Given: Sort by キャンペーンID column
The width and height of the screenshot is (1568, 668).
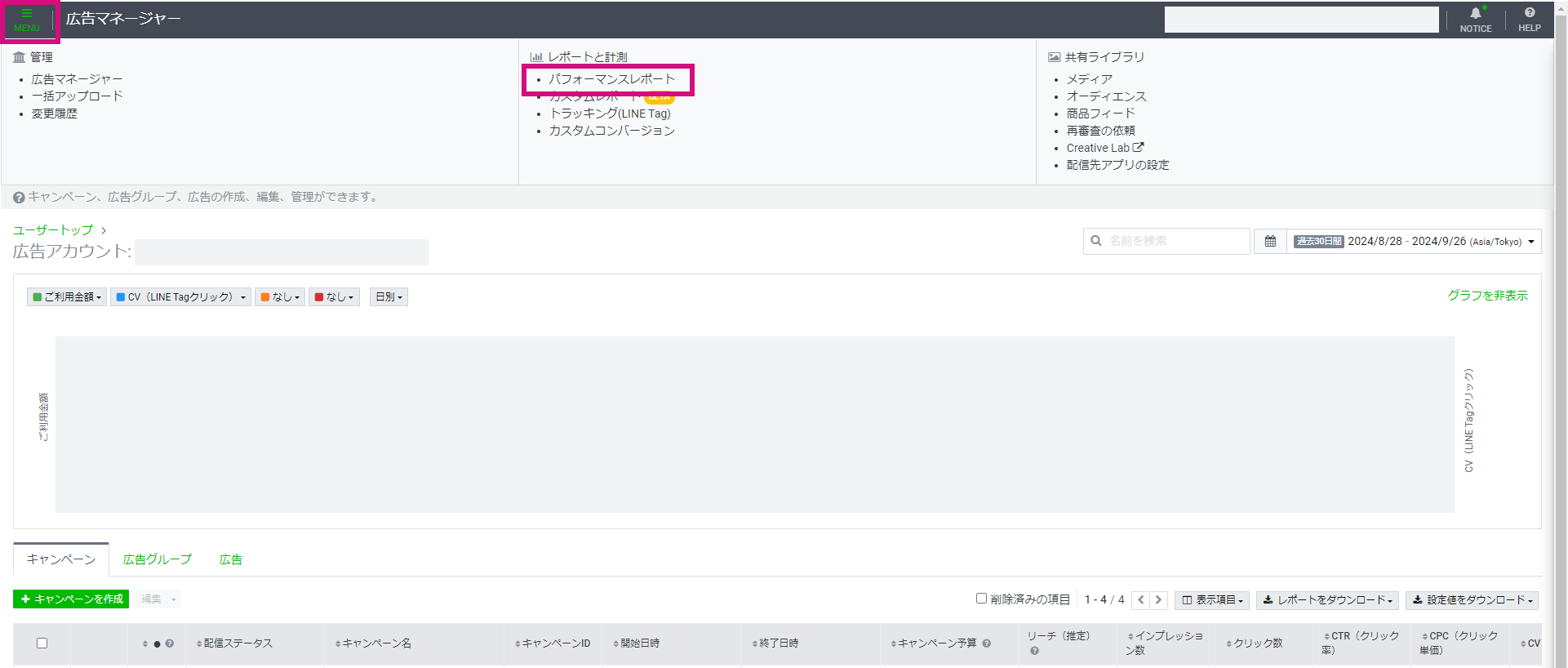Looking at the screenshot, I should coord(553,644).
